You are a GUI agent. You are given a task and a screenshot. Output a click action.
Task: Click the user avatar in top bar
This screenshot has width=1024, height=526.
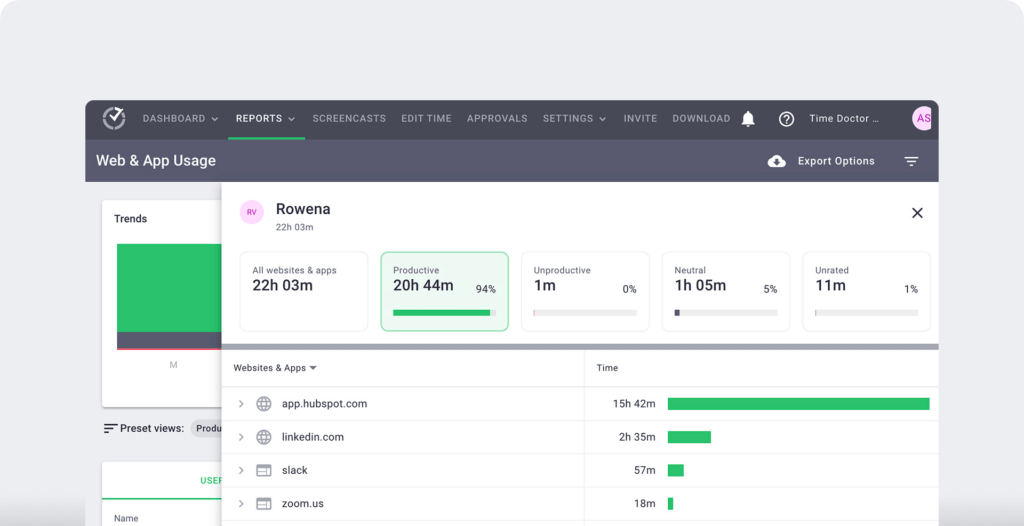point(923,118)
